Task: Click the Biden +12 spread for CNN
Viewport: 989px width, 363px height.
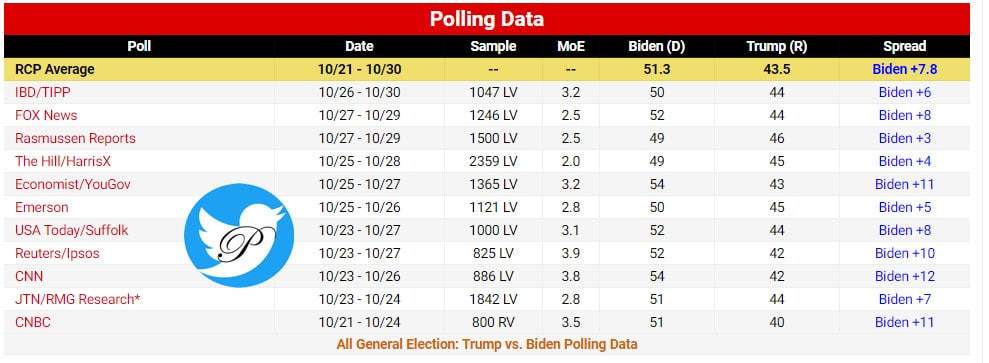Action: point(904,277)
